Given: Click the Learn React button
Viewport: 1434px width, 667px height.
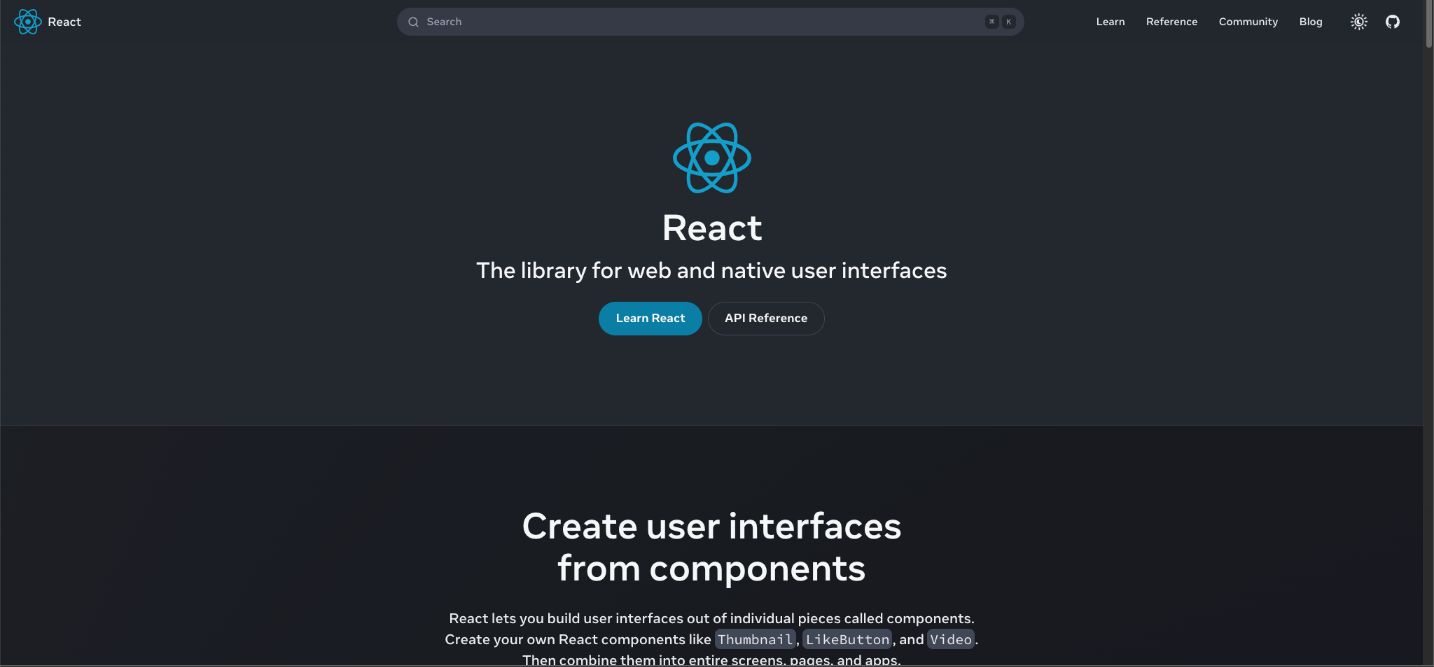Looking at the screenshot, I should click(650, 318).
